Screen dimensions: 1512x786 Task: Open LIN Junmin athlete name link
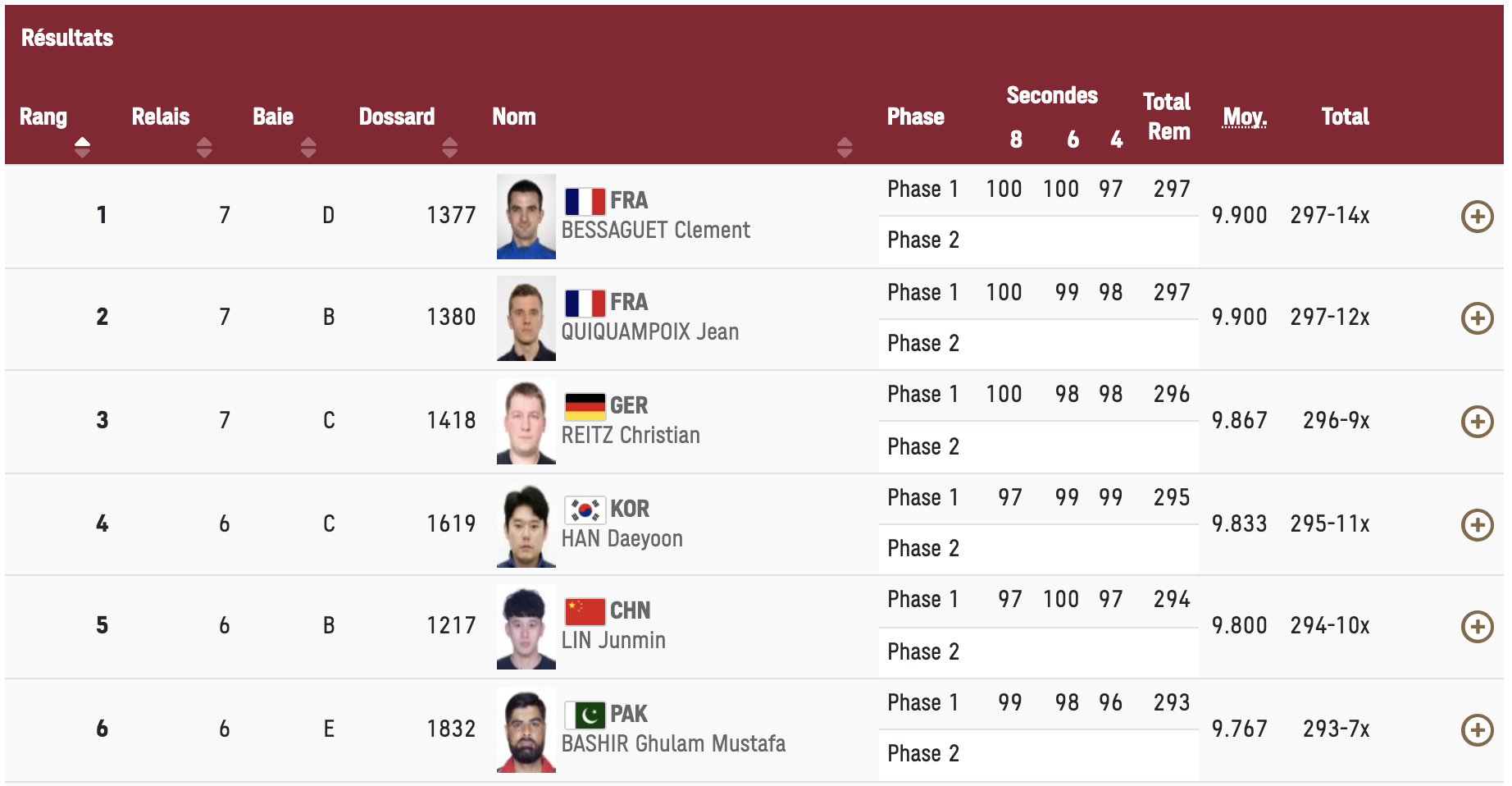[613, 640]
